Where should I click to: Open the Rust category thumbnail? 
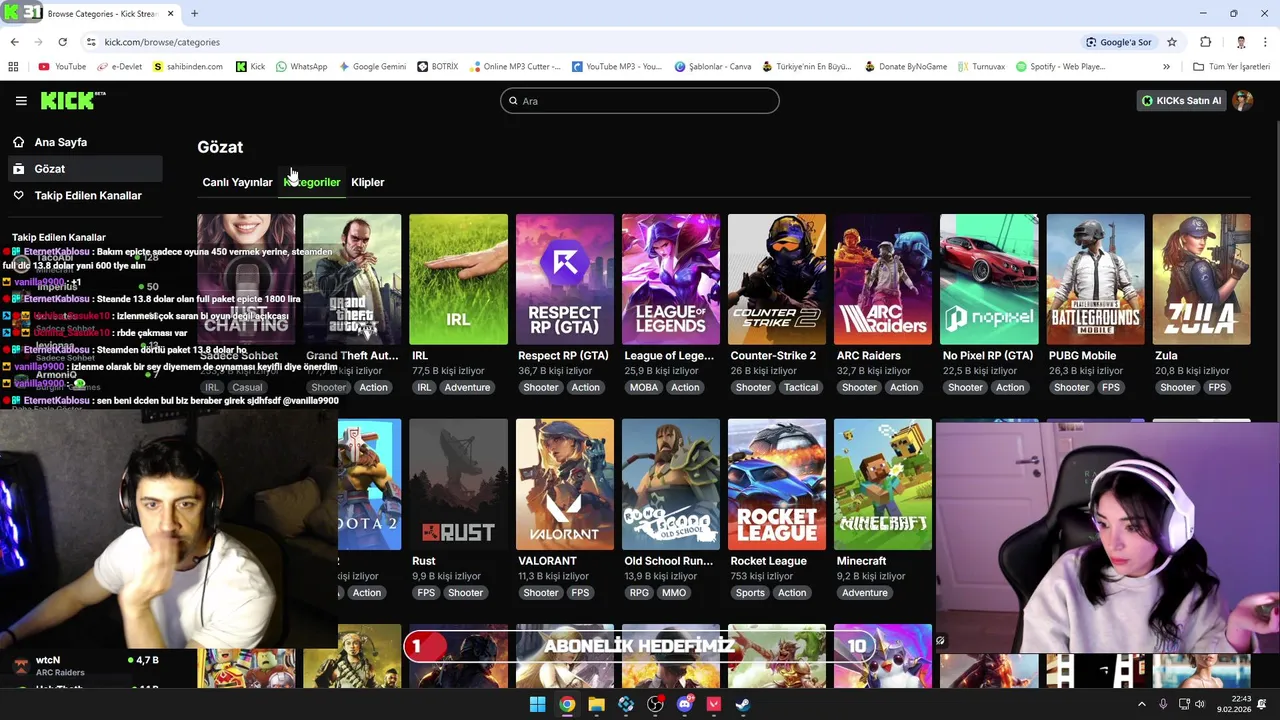click(x=458, y=484)
